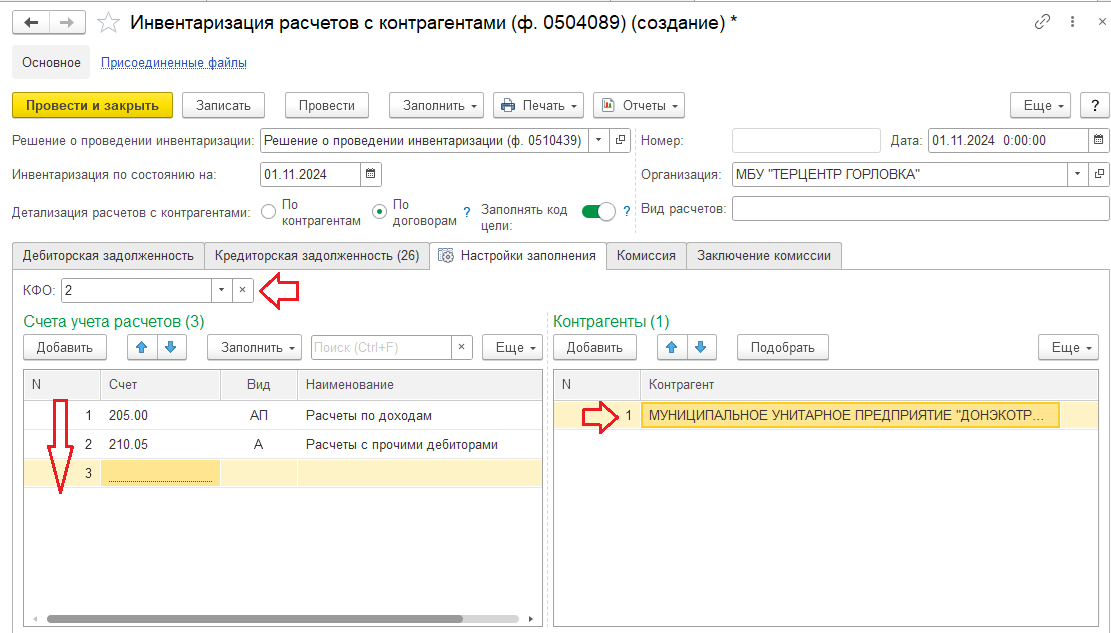Open the help question mark button
The width and height of the screenshot is (1111, 633).
(1095, 106)
